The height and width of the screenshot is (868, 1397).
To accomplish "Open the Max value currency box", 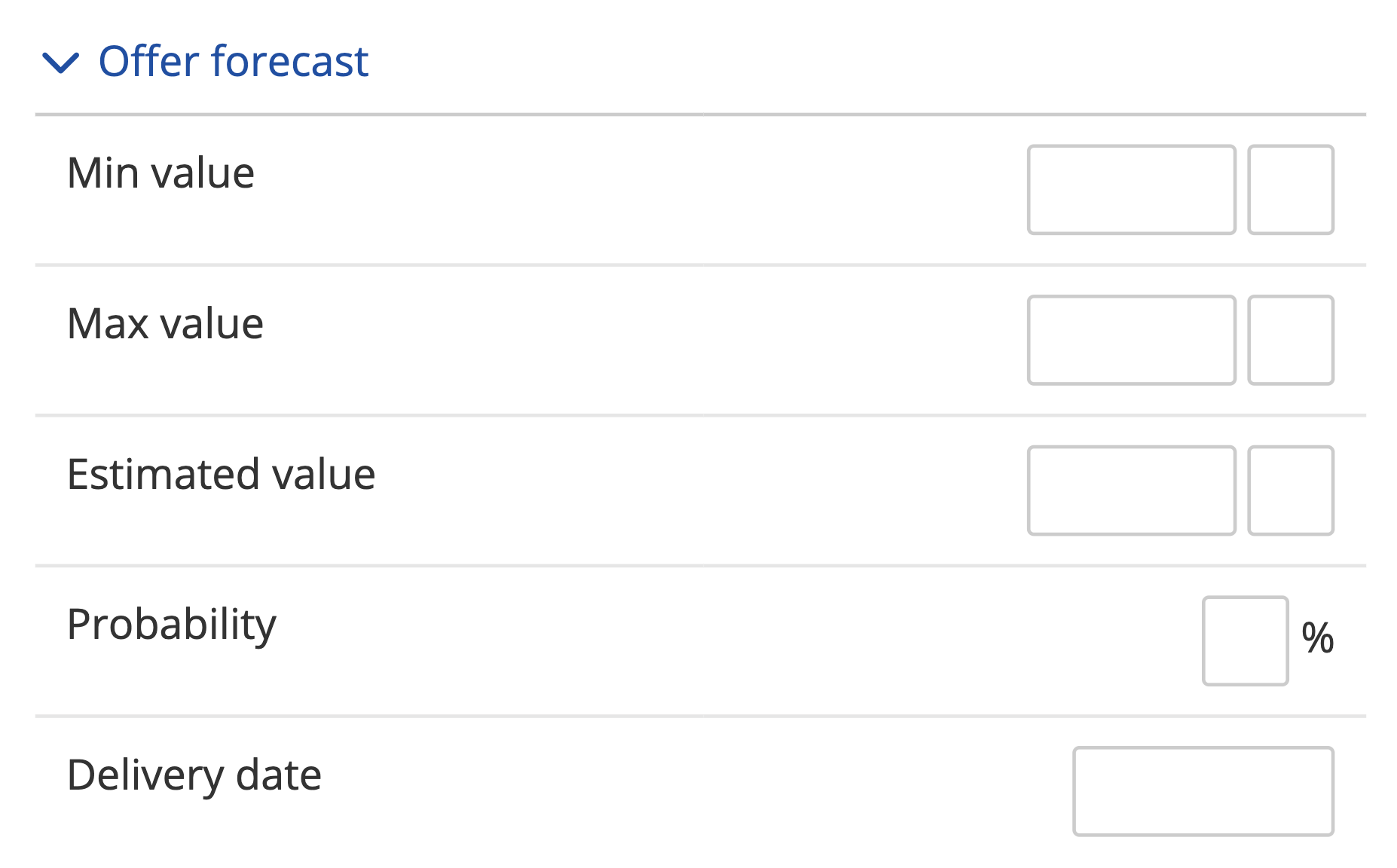I will click(x=1290, y=341).
